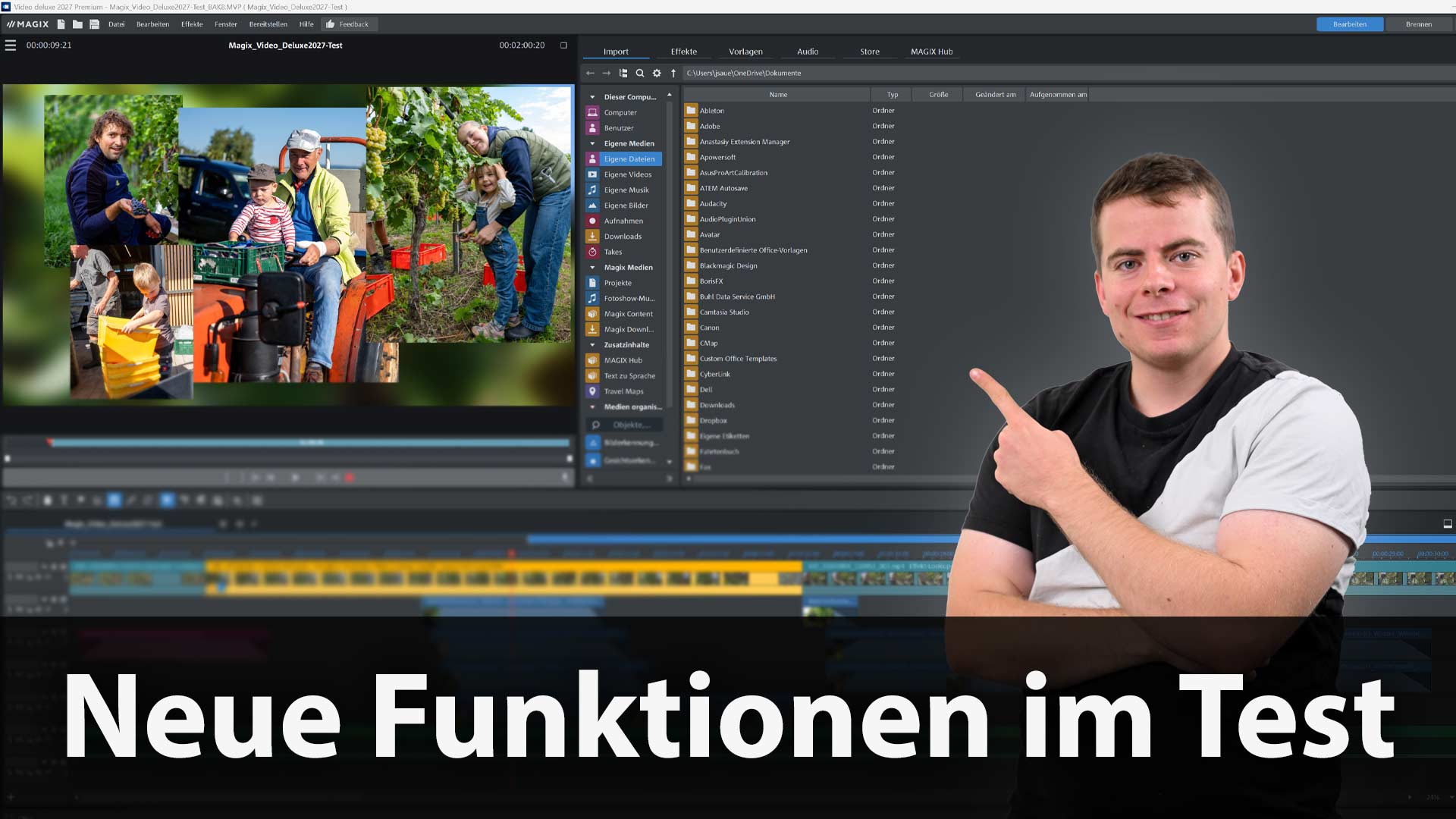The height and width of the screenshot is (819, 1456).
Task: Open Takes in the sidebar
Action: coord(623,252)
